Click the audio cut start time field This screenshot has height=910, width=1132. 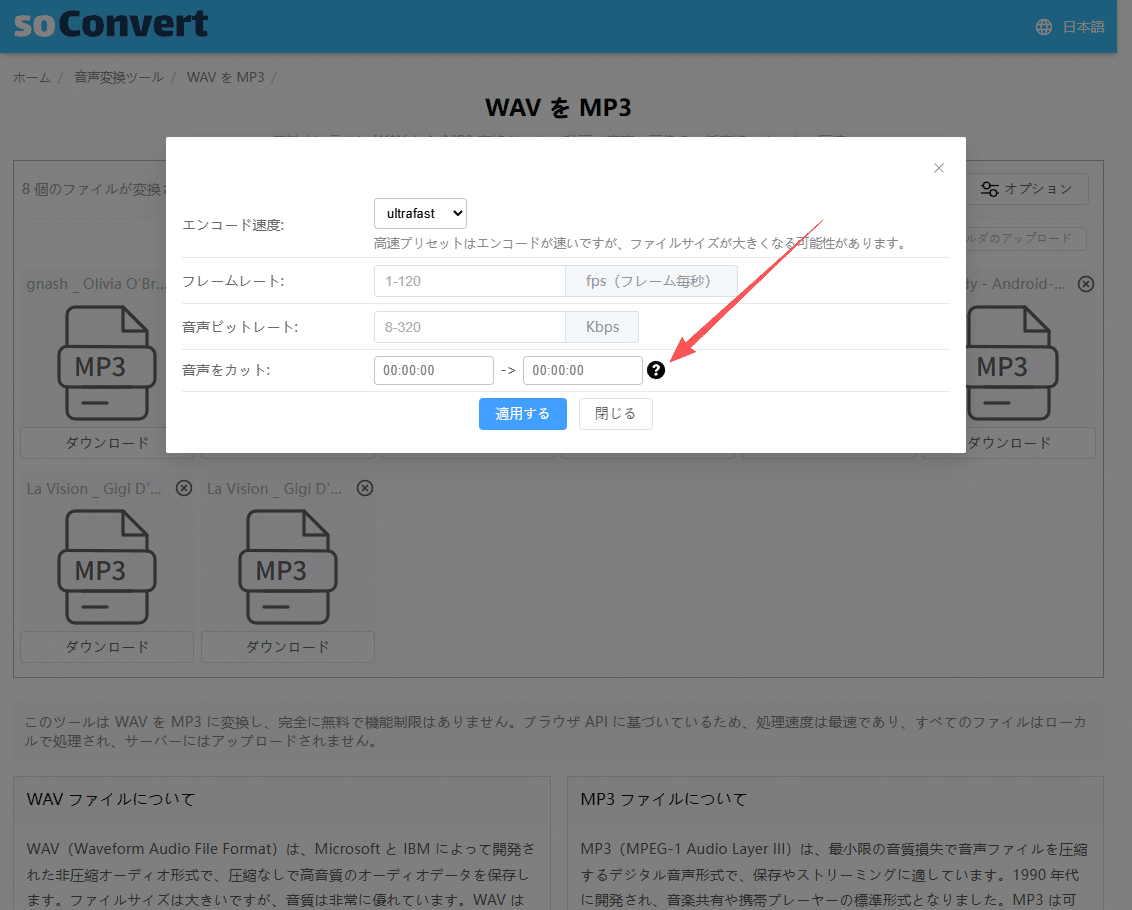(433, 370)
